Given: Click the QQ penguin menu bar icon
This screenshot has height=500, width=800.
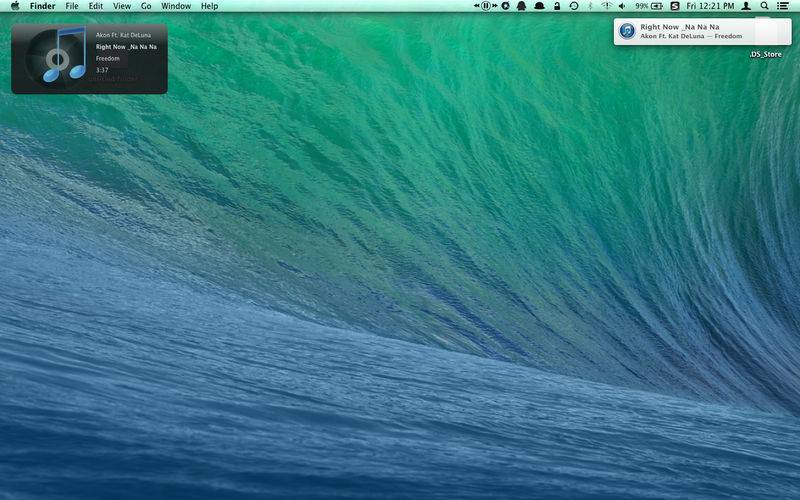Looking at the screenshot, I should (x=521, y=6).
